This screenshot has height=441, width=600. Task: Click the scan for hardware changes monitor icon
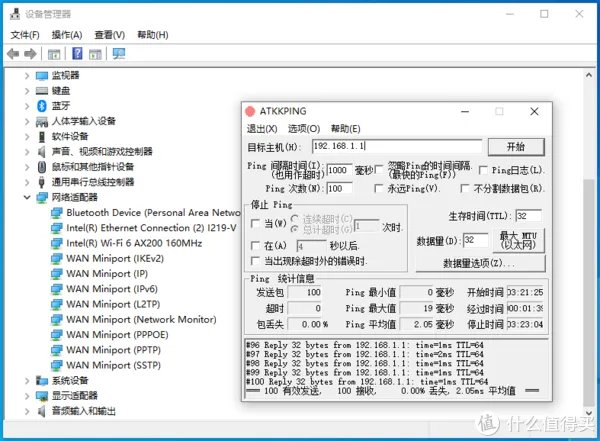[x=119, y=53]
